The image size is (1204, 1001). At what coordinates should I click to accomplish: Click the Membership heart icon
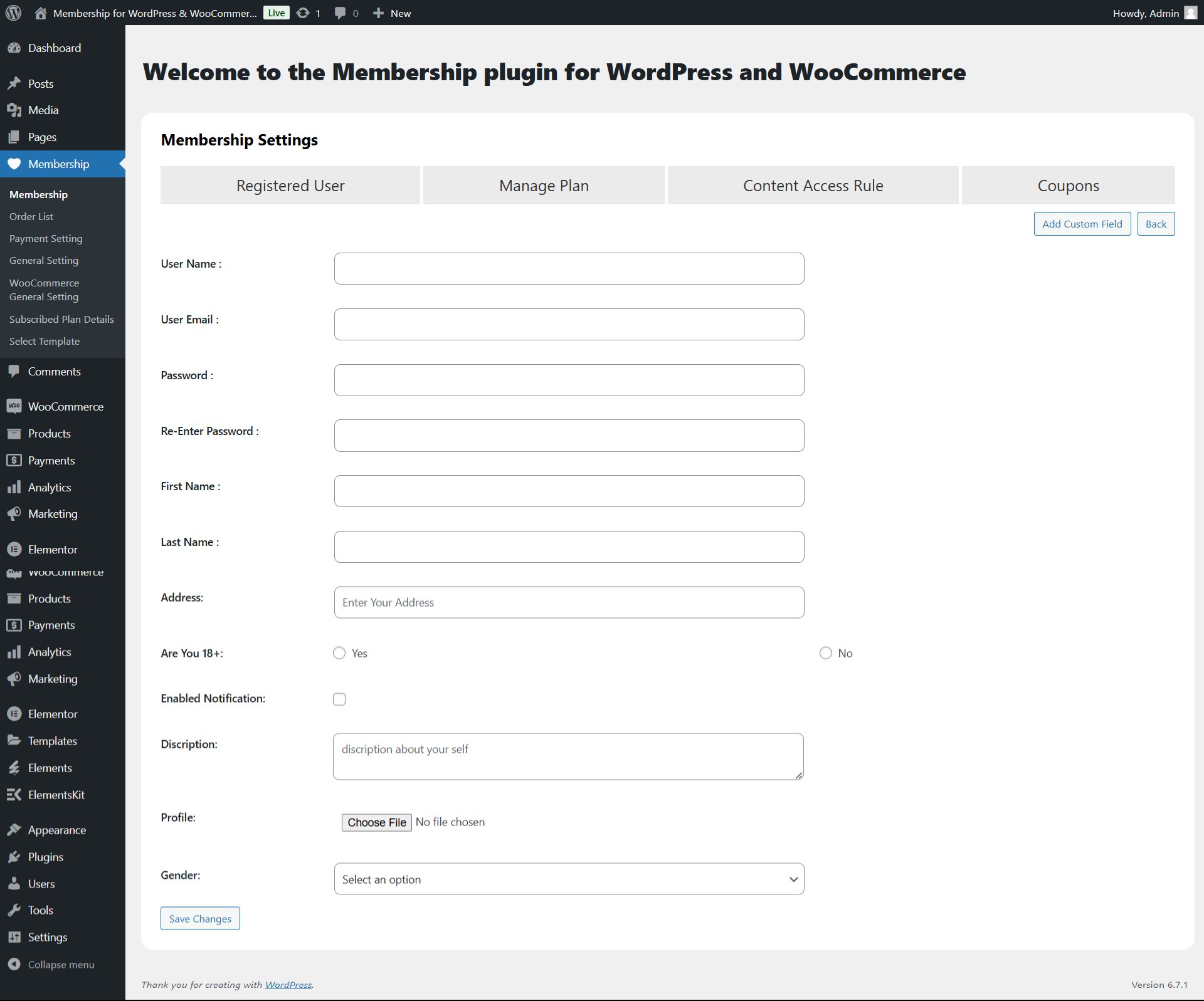[14, 164]
